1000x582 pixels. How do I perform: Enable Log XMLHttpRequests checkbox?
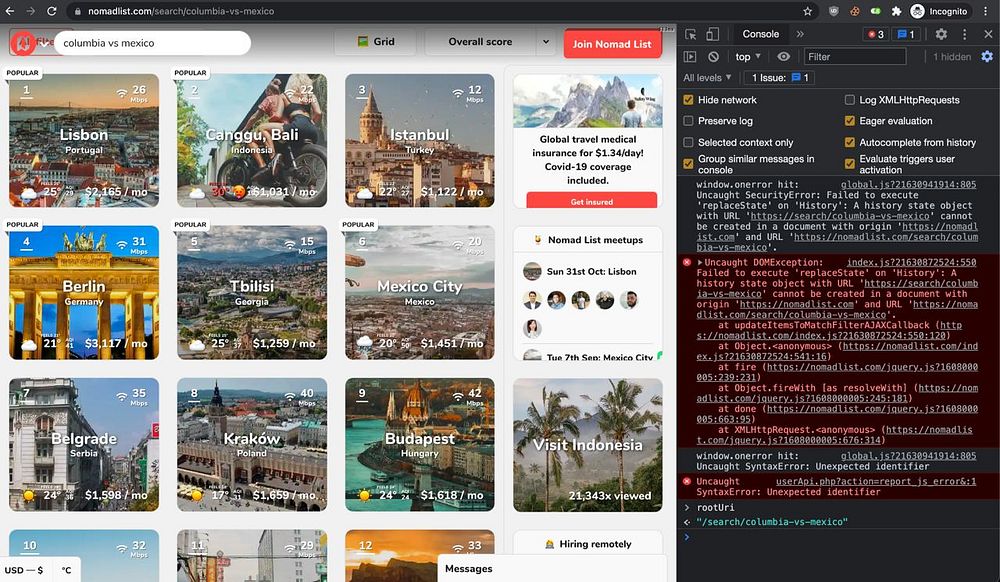click(x=849, y=99)
